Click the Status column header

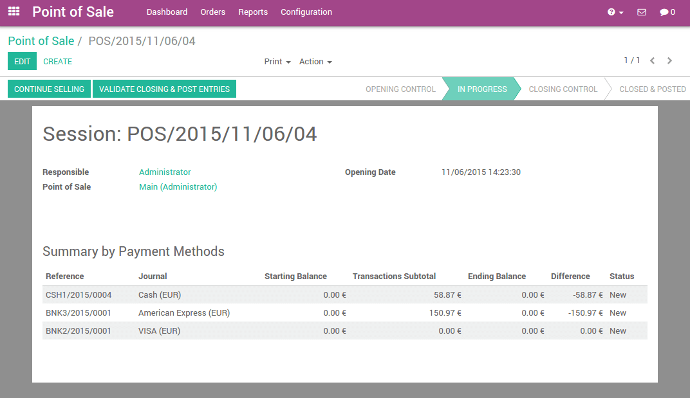pyautogui.click(x=621, y=276)
